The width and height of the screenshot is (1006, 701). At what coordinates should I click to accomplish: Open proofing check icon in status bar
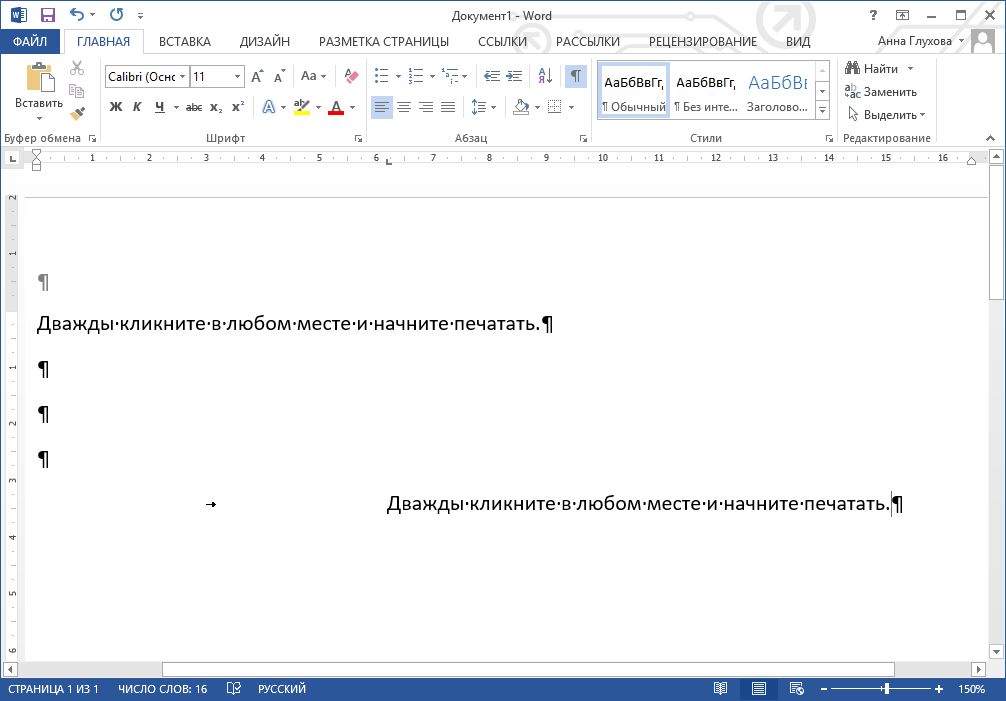234,688
